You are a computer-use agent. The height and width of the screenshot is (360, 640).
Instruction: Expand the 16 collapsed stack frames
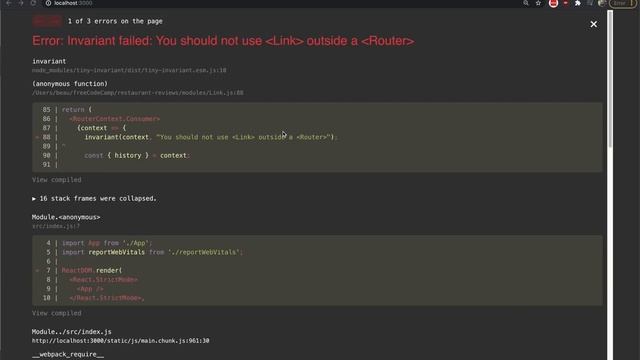click(x=94, y=199)
